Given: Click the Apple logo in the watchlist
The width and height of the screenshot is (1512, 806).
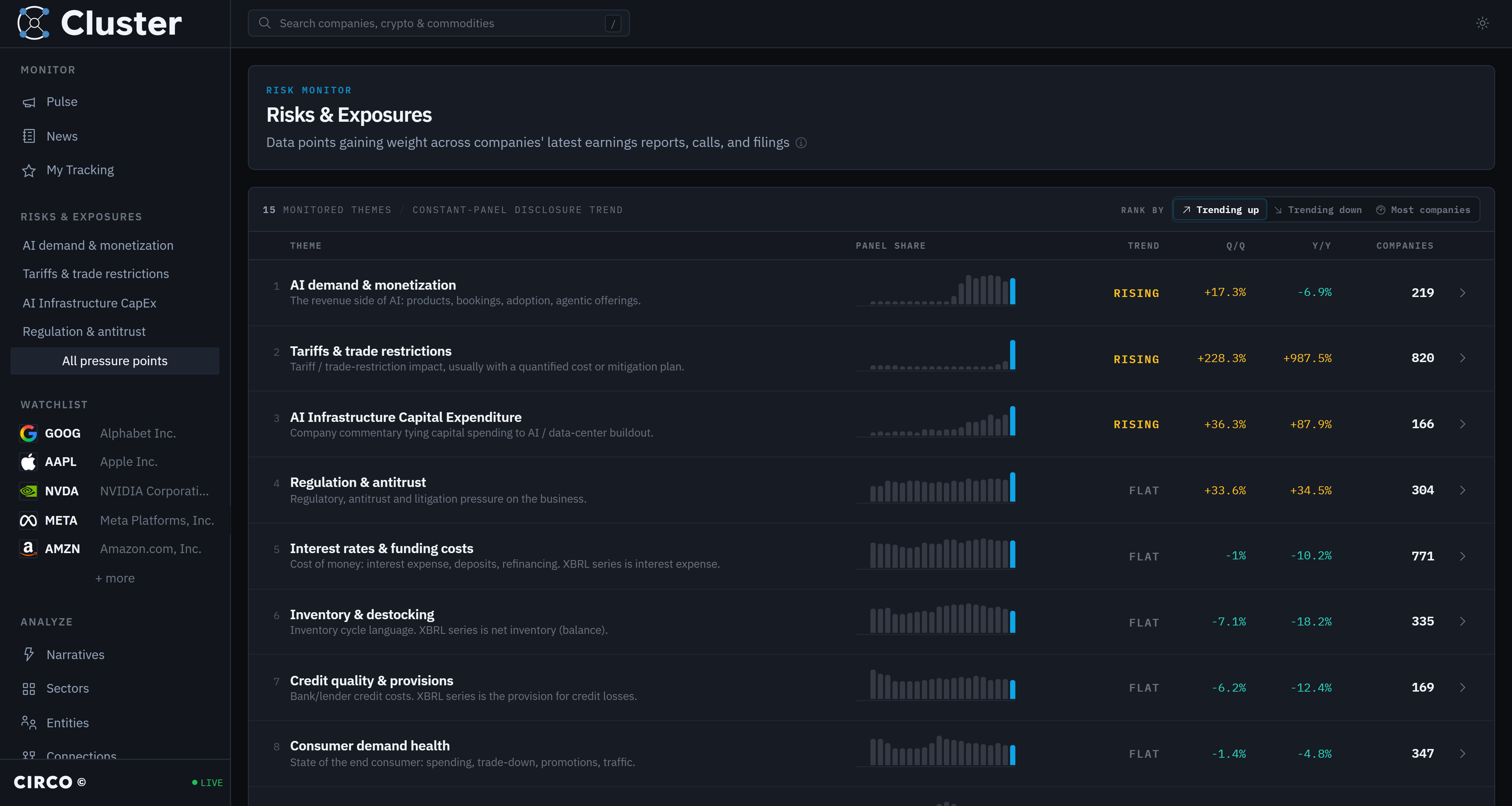Looking at the screenshot, I should 28,462.
